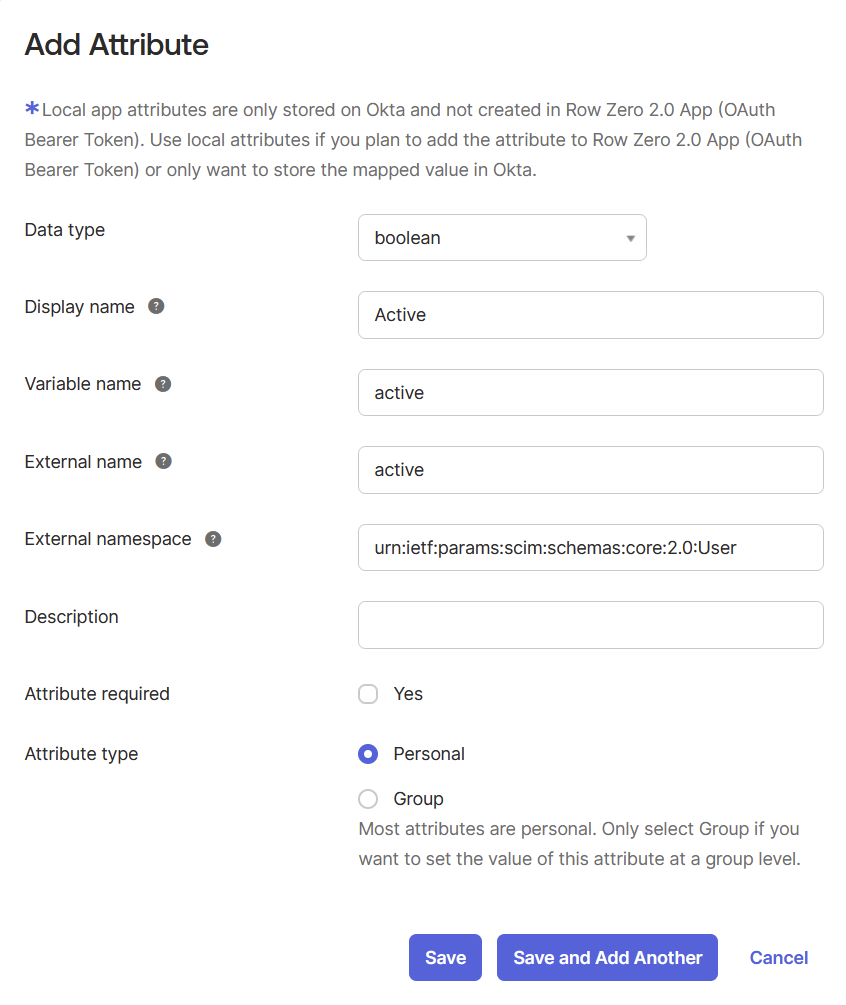This screenshot has width=846, height=1005.
Task: Click the External namespace URN field
Action: (590, 547)
